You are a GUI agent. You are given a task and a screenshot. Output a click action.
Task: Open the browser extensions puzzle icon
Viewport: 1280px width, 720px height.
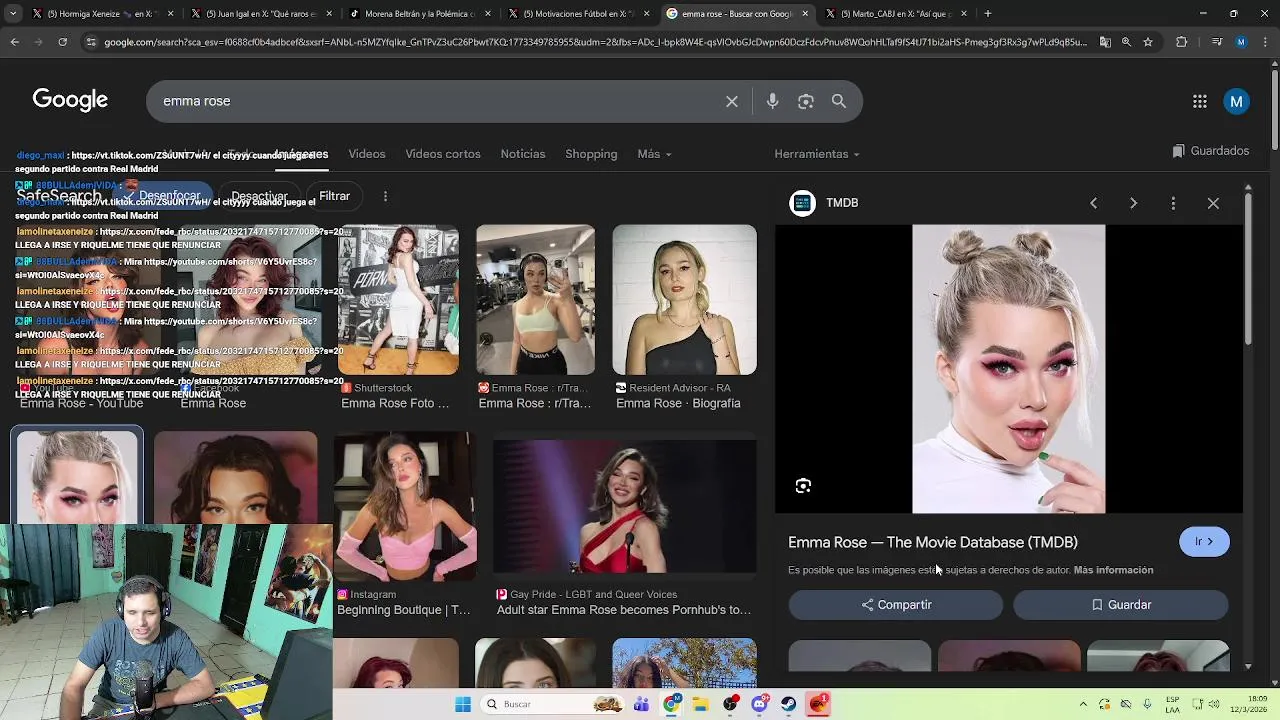click(x=1181, y=42)
